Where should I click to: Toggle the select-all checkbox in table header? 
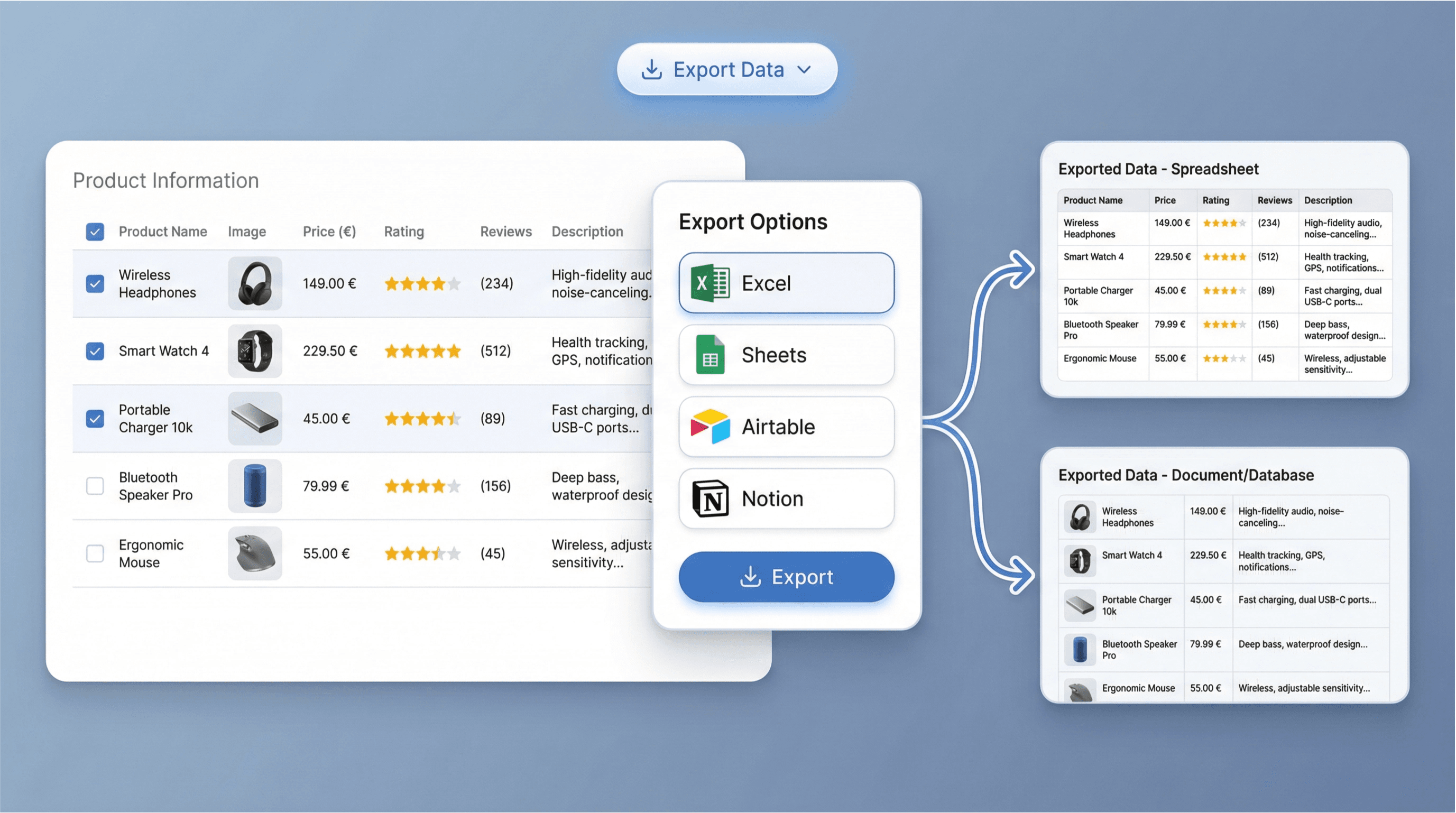(x=95, y=231)
